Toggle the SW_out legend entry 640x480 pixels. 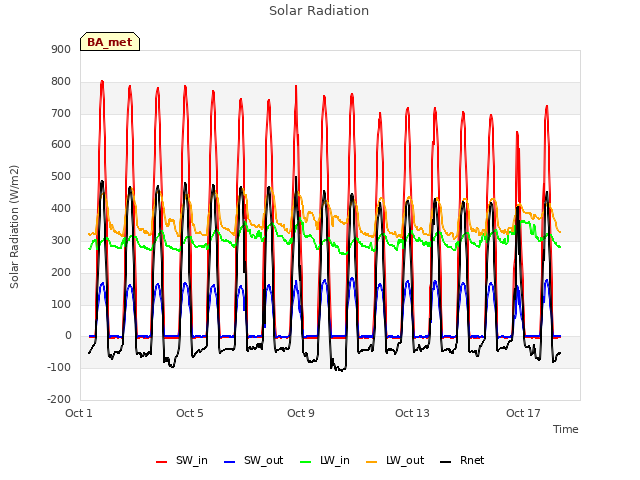tap(253, 460)
